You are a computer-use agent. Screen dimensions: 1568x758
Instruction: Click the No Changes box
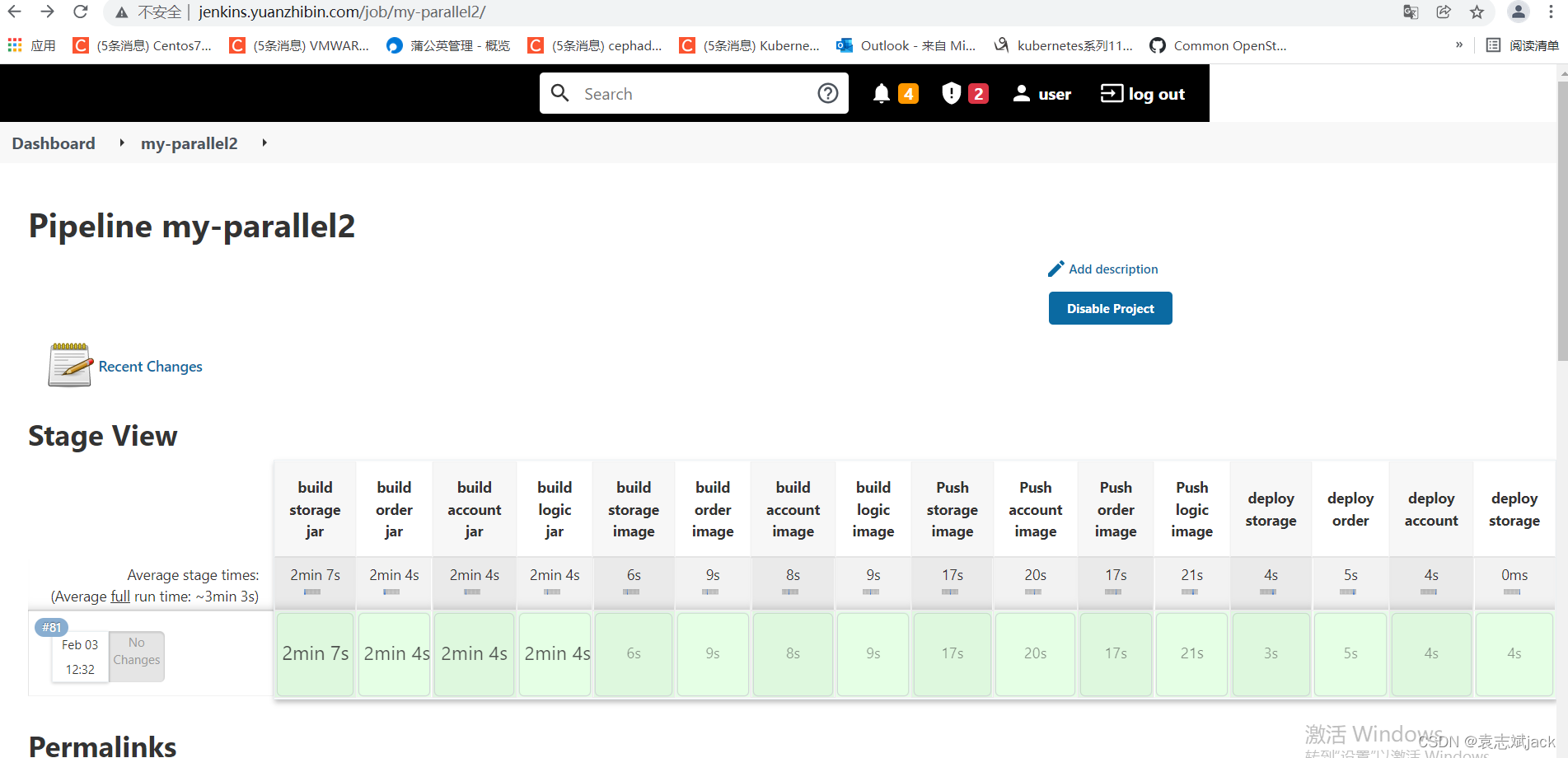tap(137, 656)
